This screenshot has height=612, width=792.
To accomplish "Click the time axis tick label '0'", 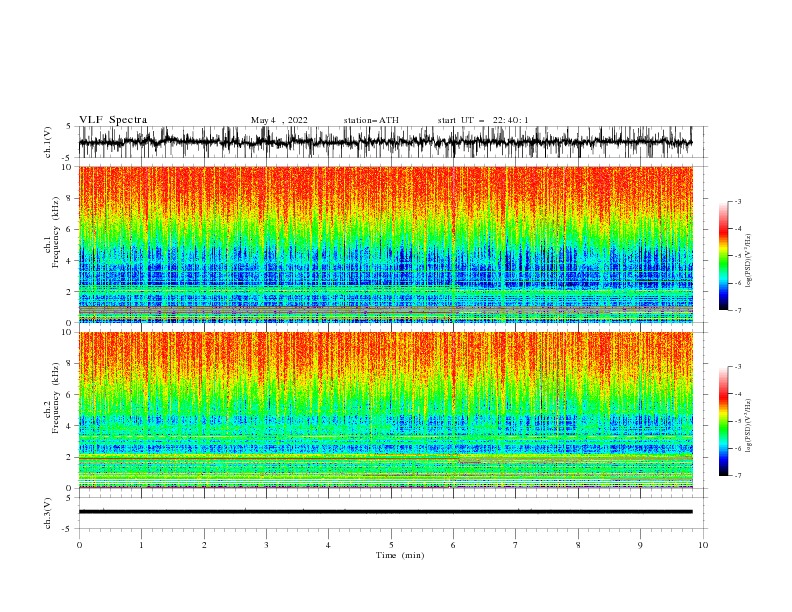I will tap(79, 545).
